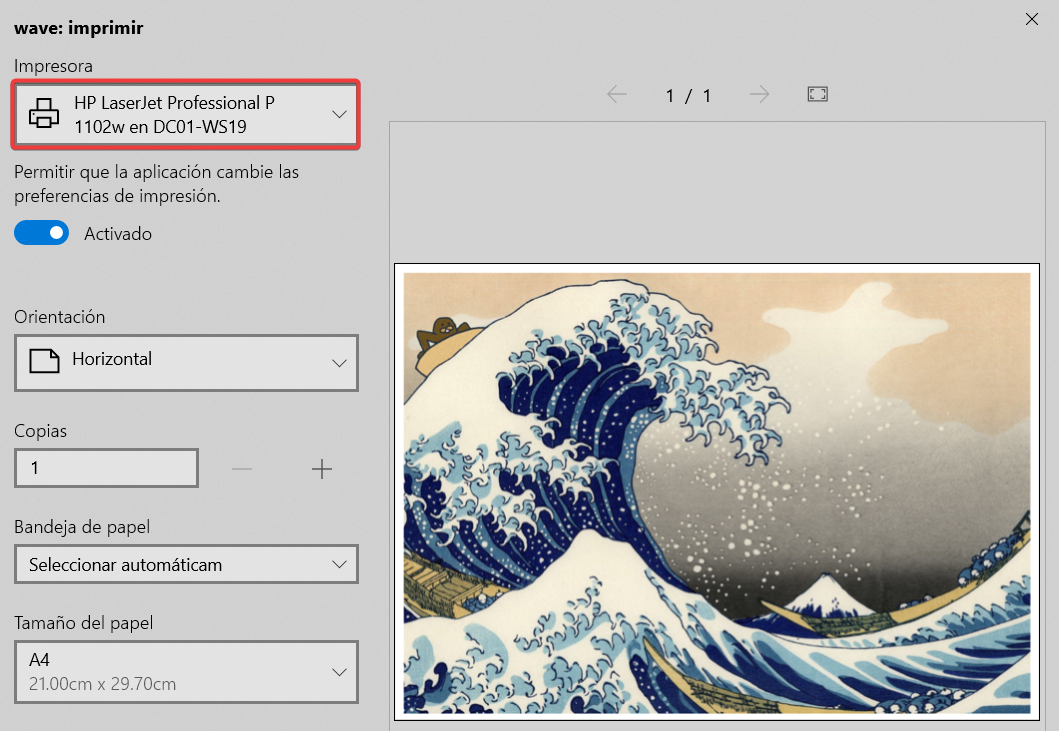The height and width of the screenshot is (731, 1059).
Task: Click the chevron on the paper size selector
Action: [339, 672]
